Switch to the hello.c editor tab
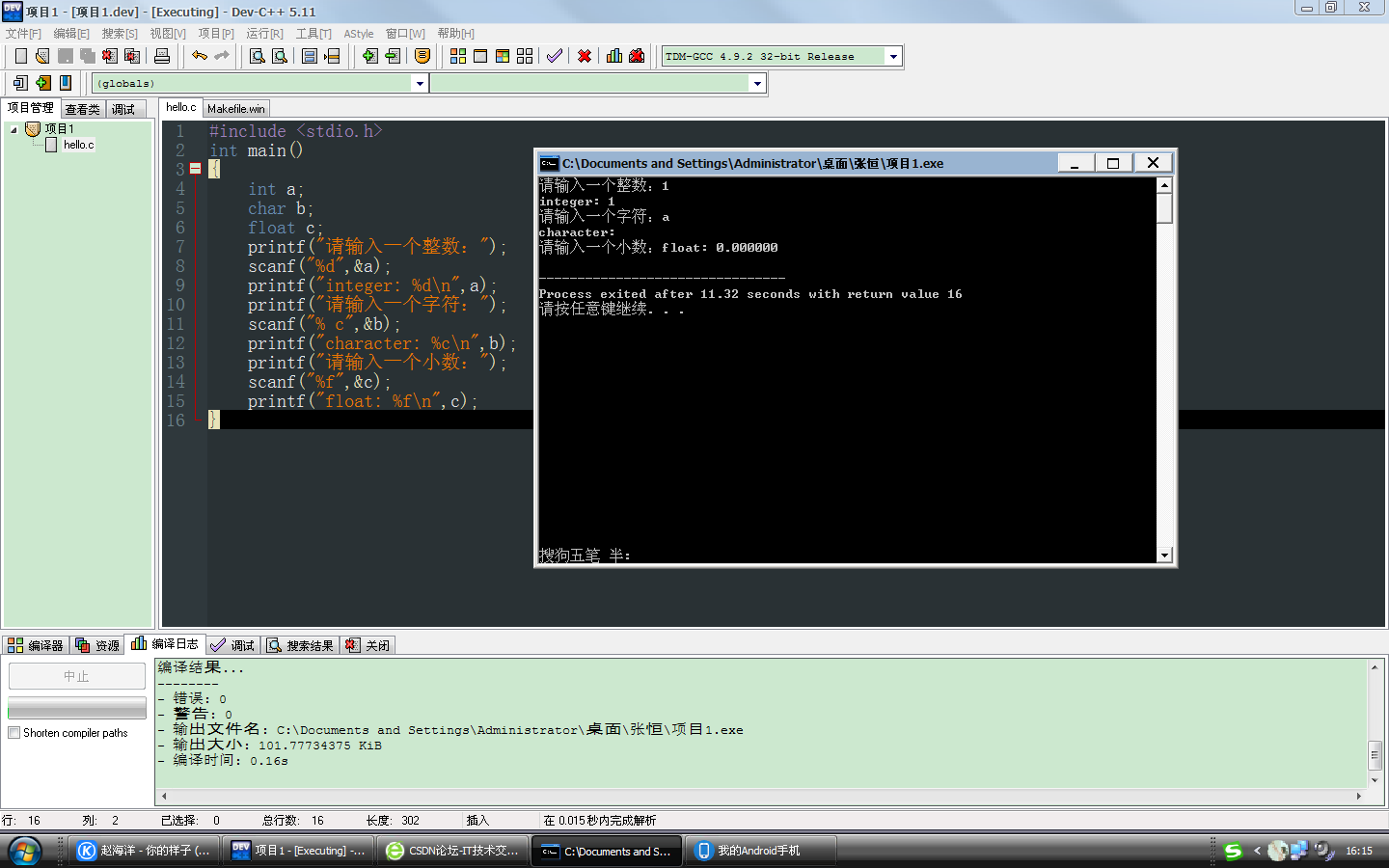Screen dimensions: 1389x868 (180, 107)
